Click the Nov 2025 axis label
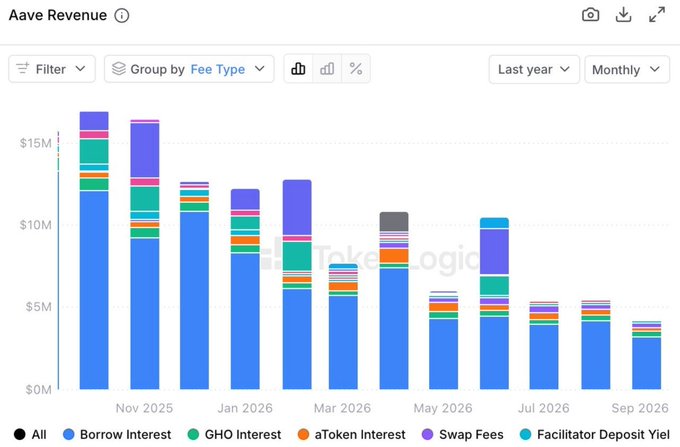This screenshot has height=447, width=680. 144,408
